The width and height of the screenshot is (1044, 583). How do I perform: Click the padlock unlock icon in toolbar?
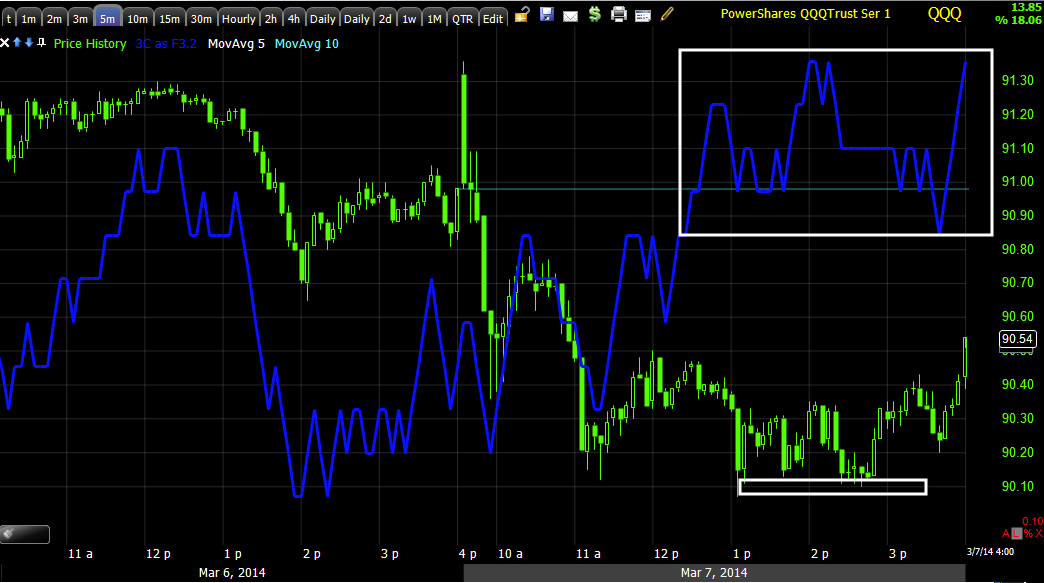[x=522, y=14]
